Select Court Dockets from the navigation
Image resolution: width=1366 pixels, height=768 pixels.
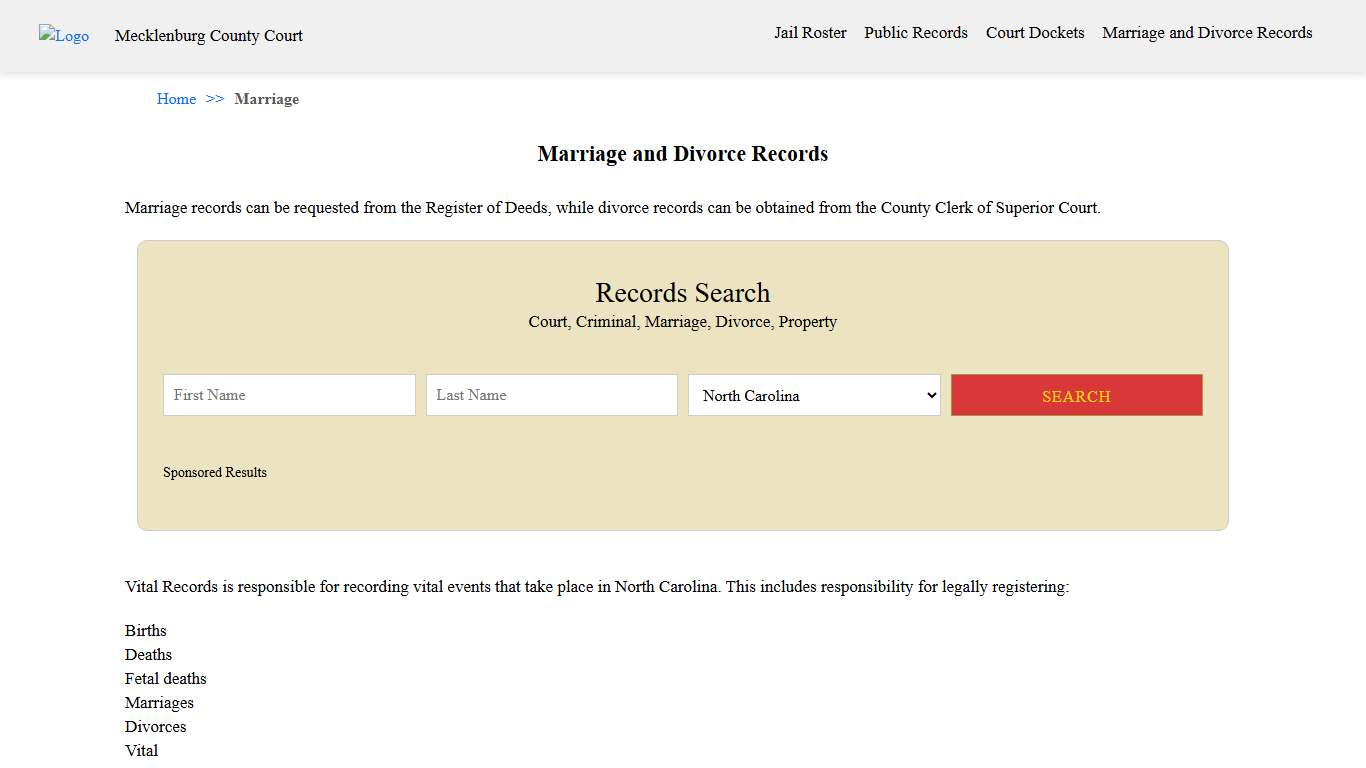(1035, 33)
